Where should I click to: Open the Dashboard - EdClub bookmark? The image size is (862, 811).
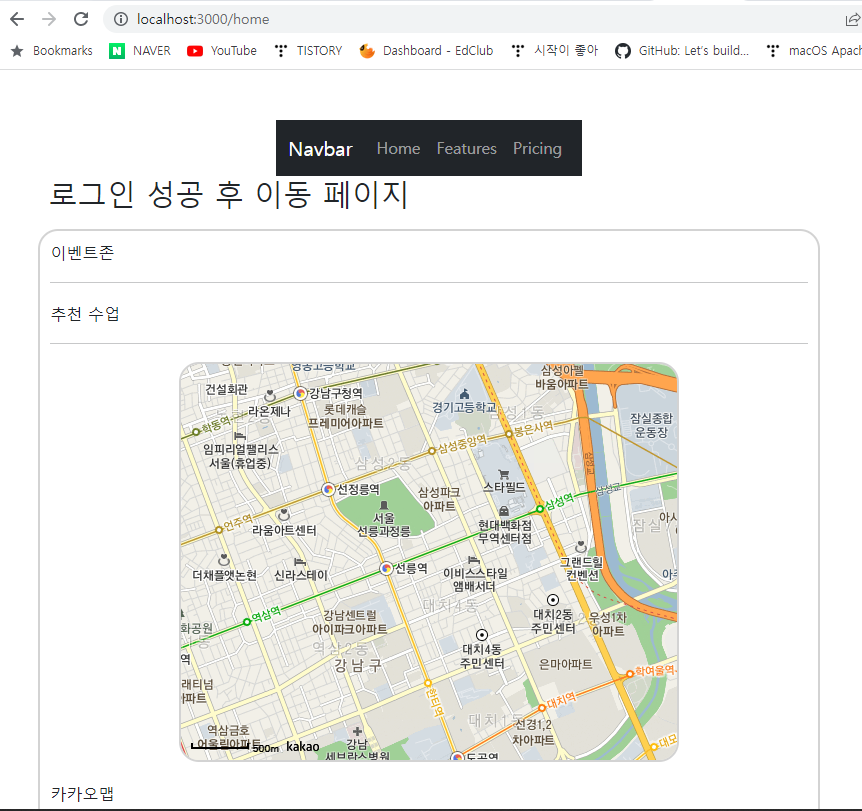pyautogui.click(x=427, y=51)
